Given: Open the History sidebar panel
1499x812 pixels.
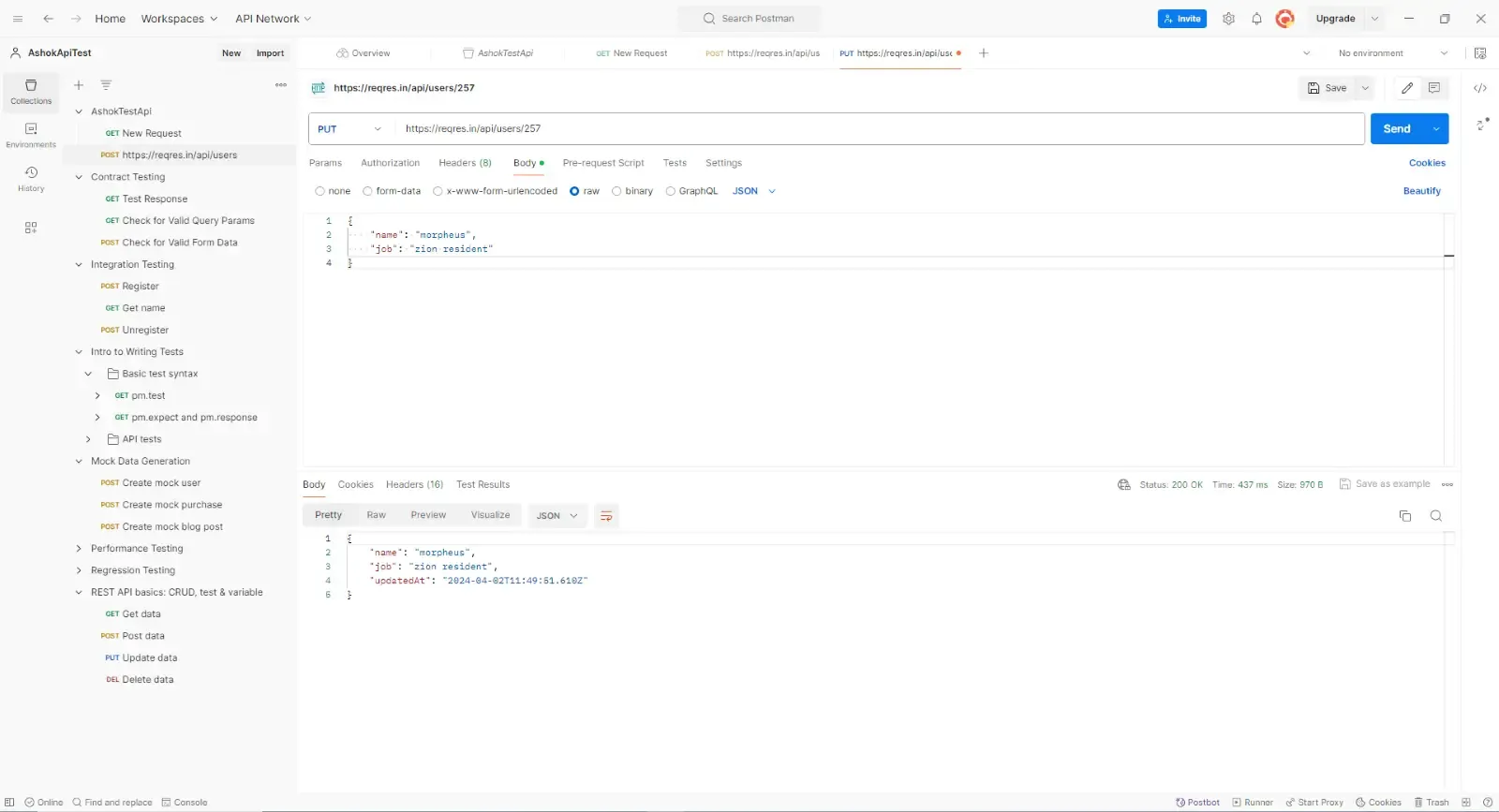Looking at the screenshot, I should 31,178.
